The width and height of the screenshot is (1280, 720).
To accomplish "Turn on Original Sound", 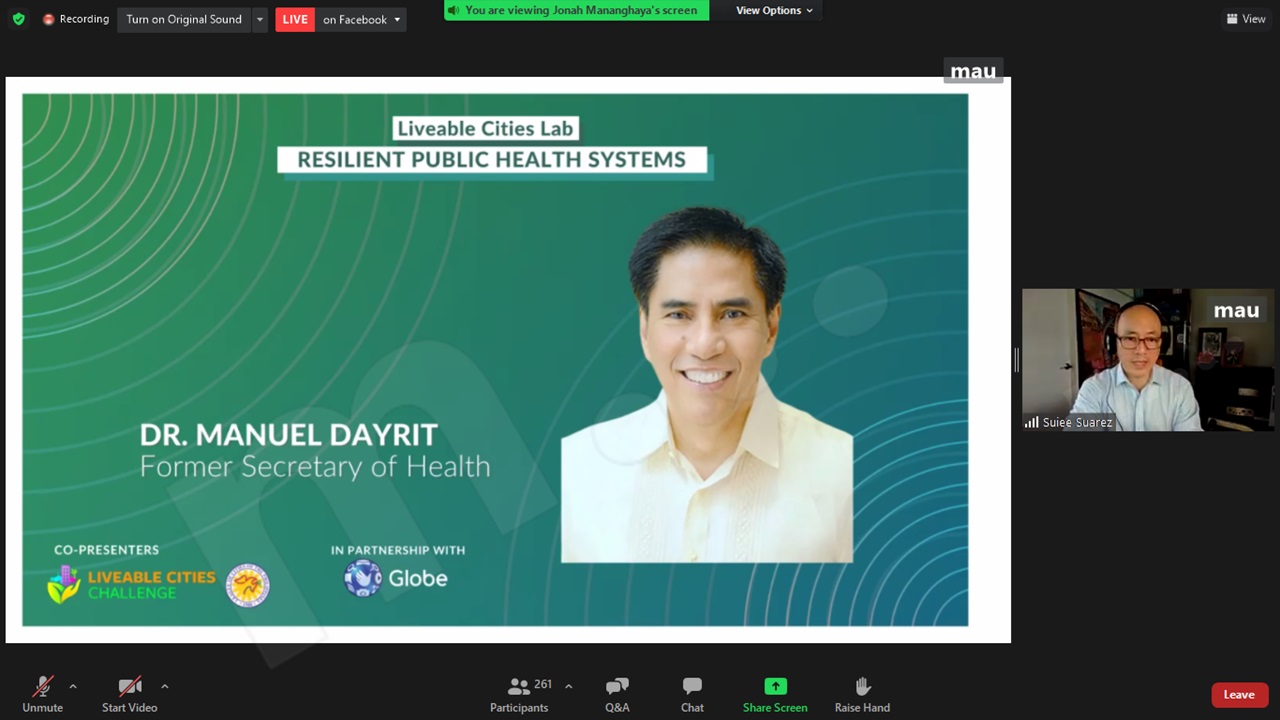I will [x=184, y=19].
